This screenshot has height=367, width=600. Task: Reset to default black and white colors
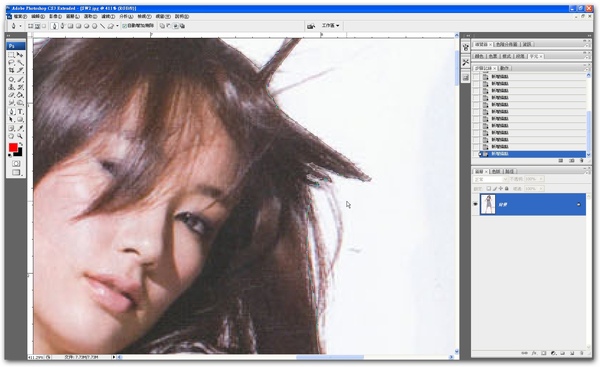pyautogui.click(x=10, y=155)
